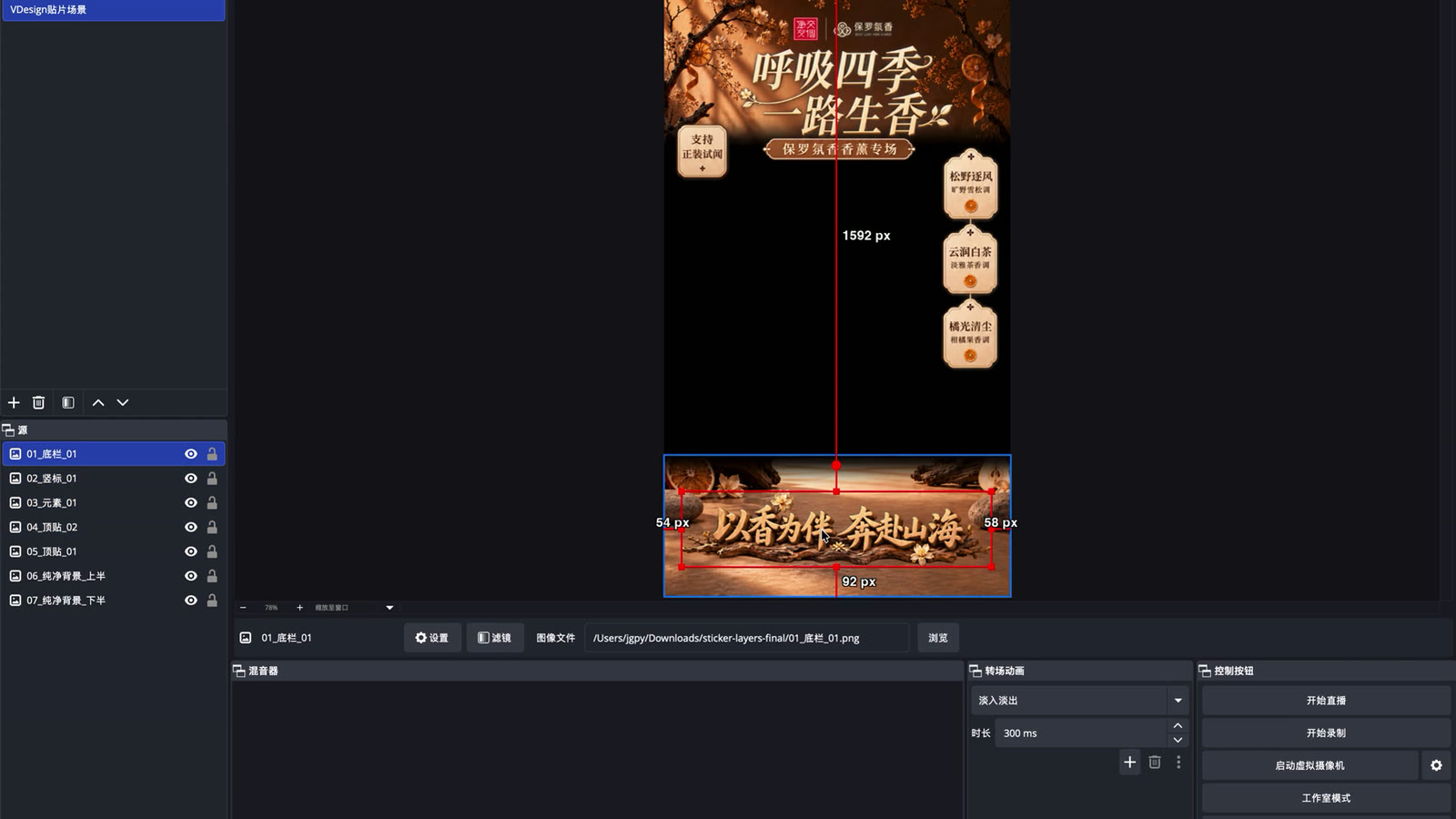The height and width of the screenshot is (819, 1456).
Task: Open scene filters icon in scene toolbar
Action: [x=68, y=402]
